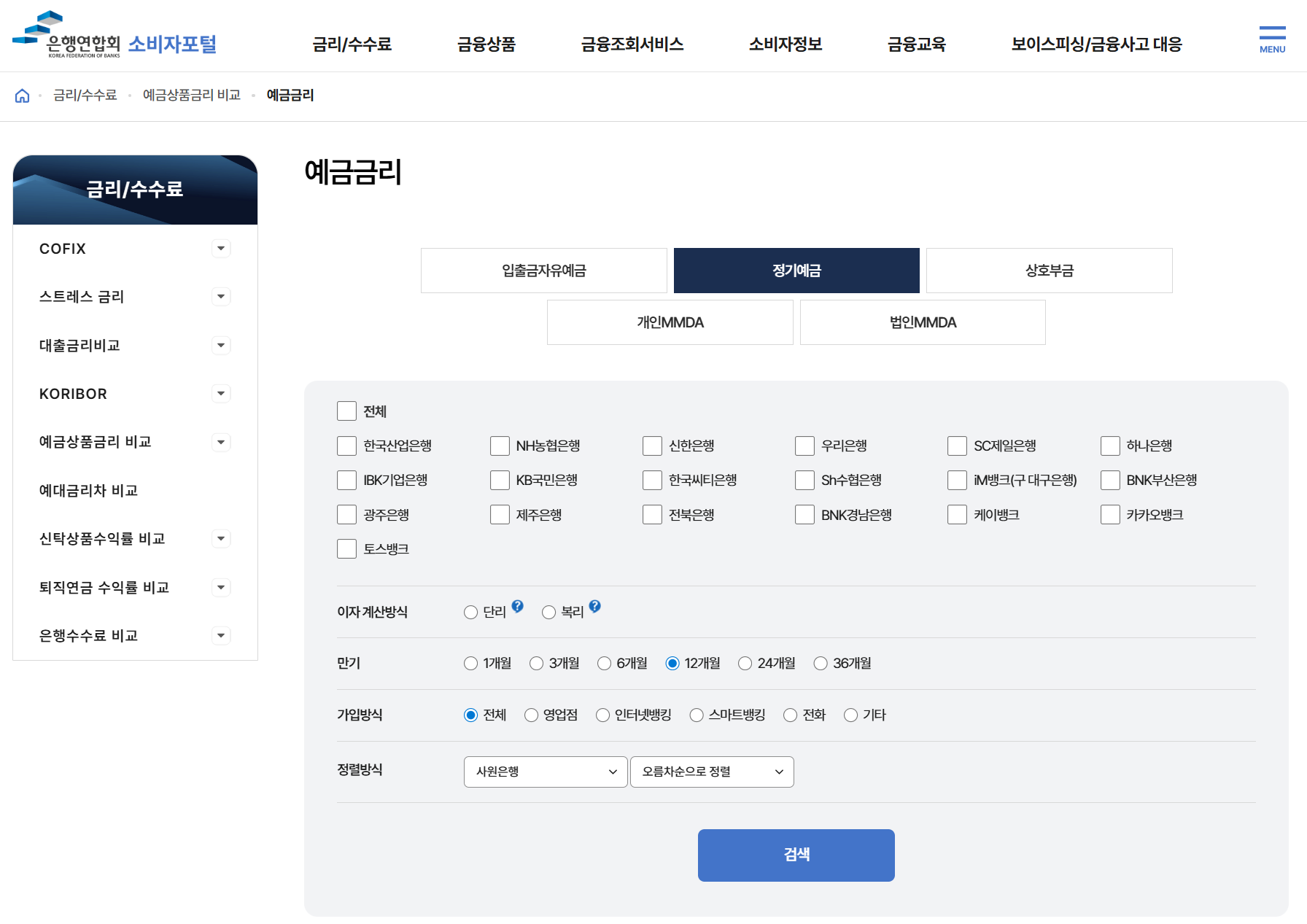The width and height of the screenshot is (1307, 924).
Task: Check the 광주은행 checkbox
Action: coord(346,515)
